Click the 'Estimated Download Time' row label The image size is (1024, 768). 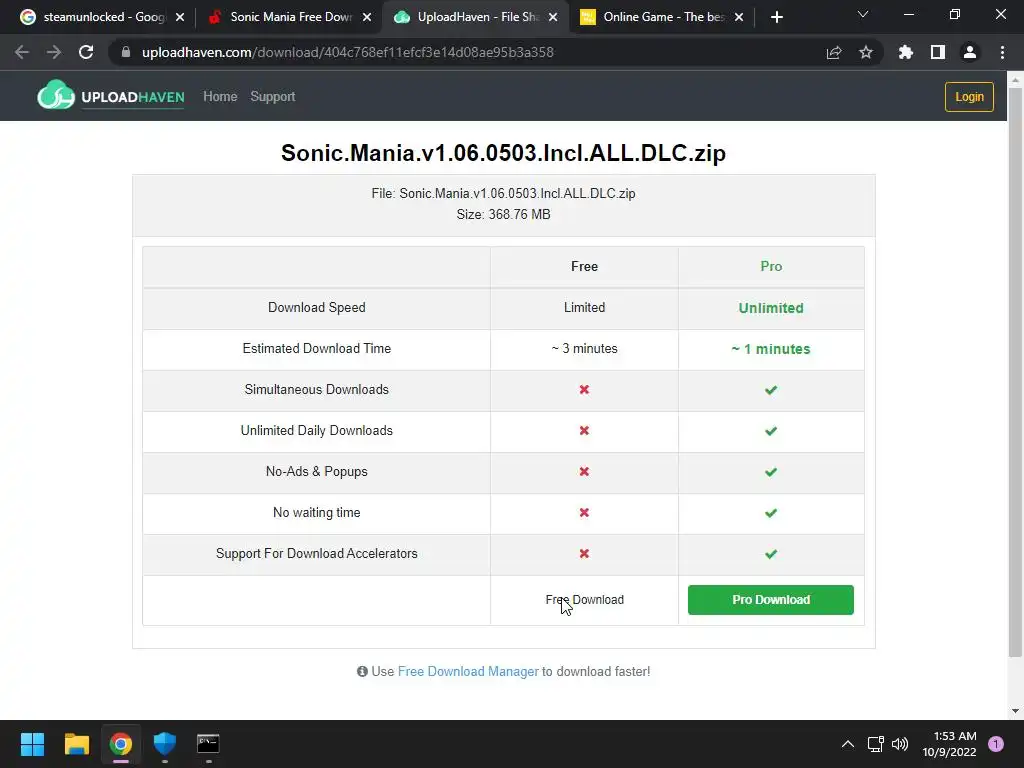click(x=317, y=349)
